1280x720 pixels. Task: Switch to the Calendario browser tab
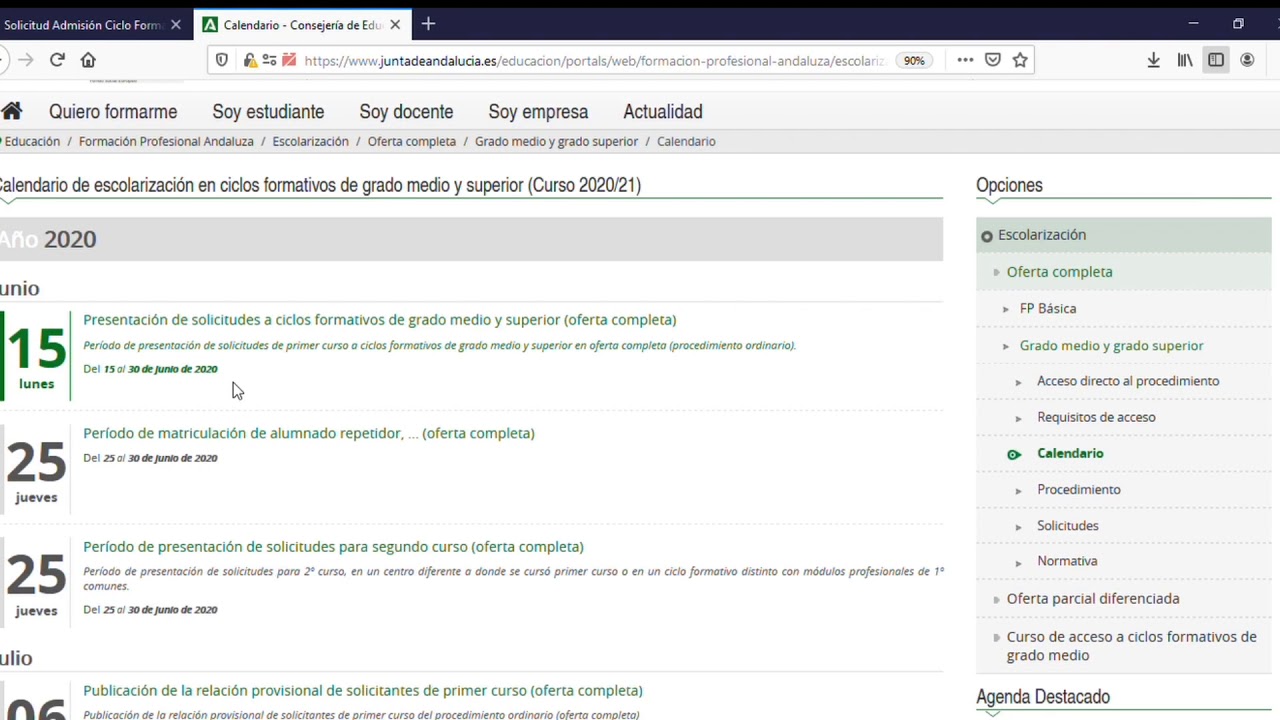click(302, 25)
